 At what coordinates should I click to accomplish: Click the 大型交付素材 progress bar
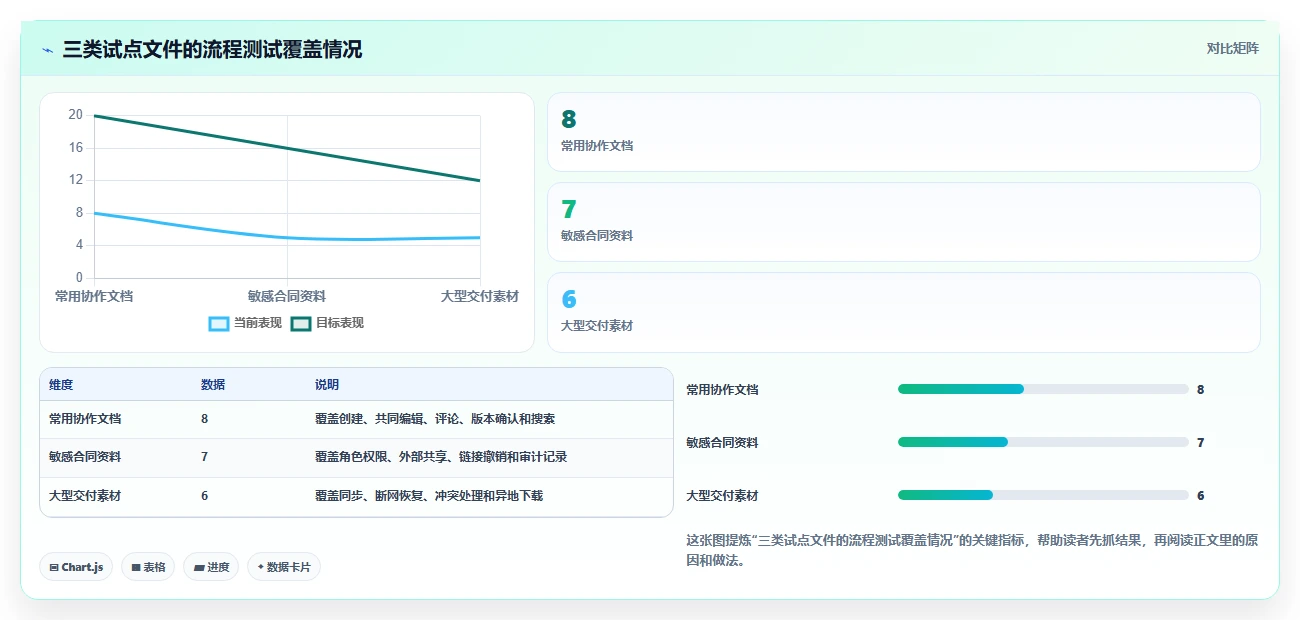(x=1043, y=495)
